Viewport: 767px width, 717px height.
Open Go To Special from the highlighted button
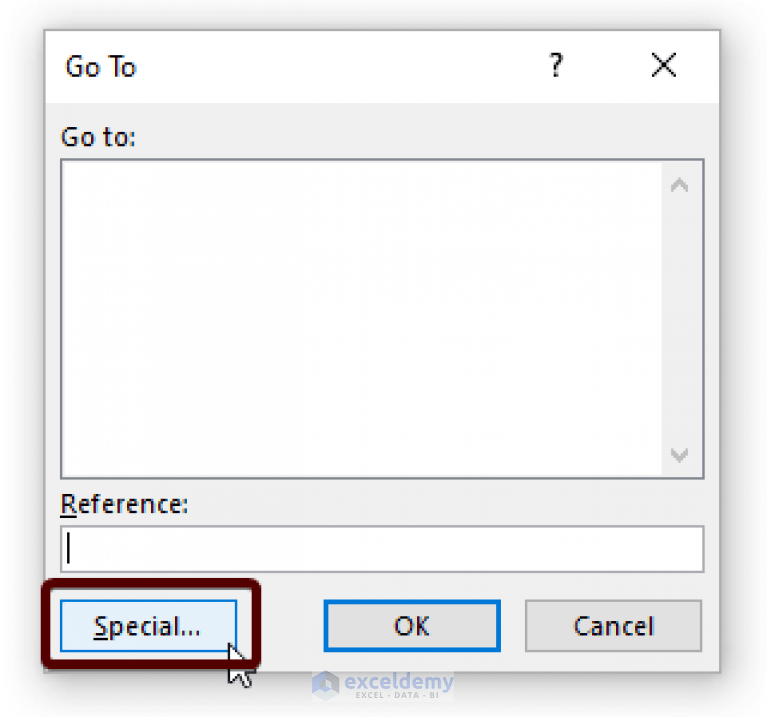tap(149, 626)
